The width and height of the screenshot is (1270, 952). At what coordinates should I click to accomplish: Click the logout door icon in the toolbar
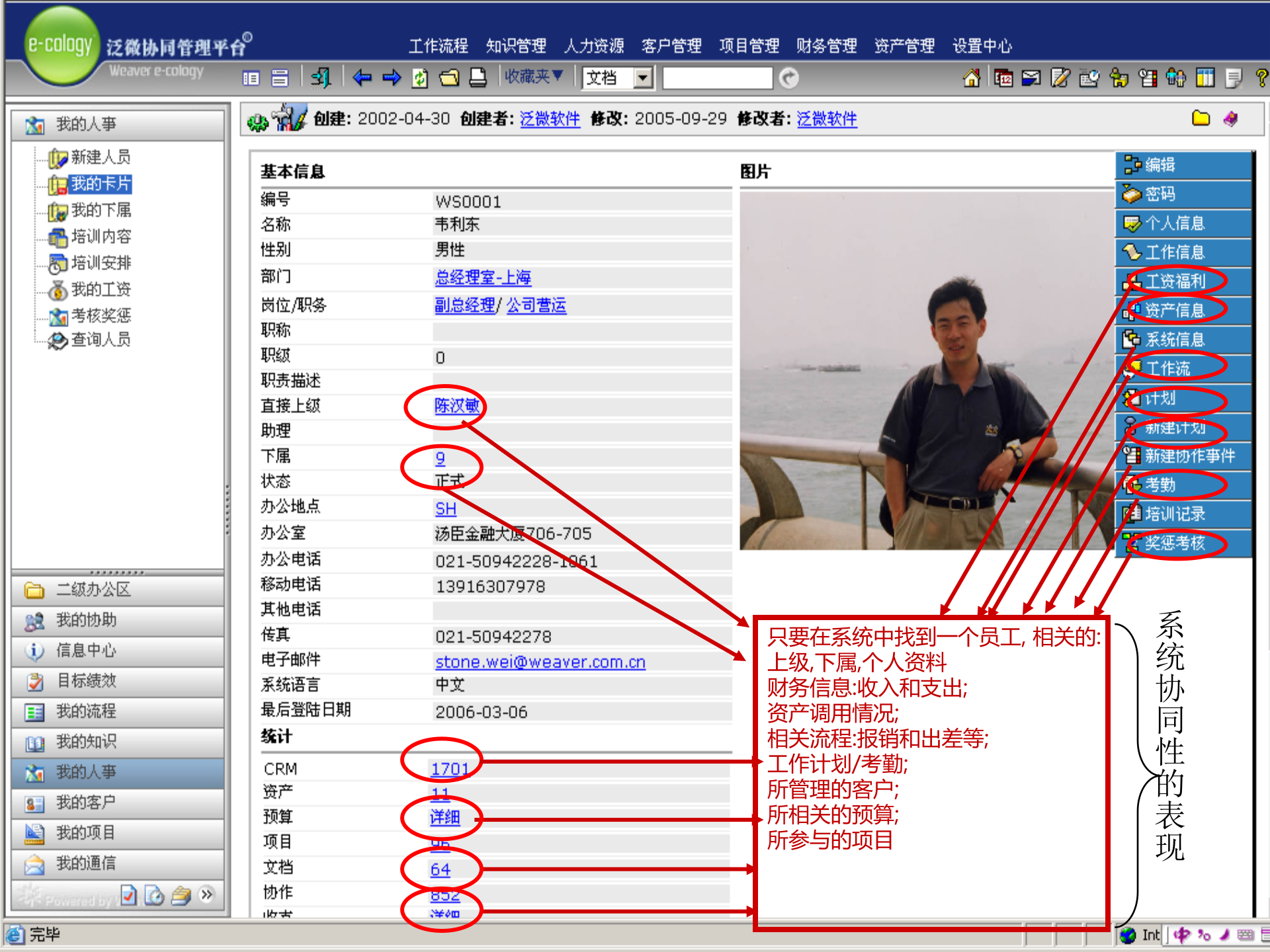(322, 78)
